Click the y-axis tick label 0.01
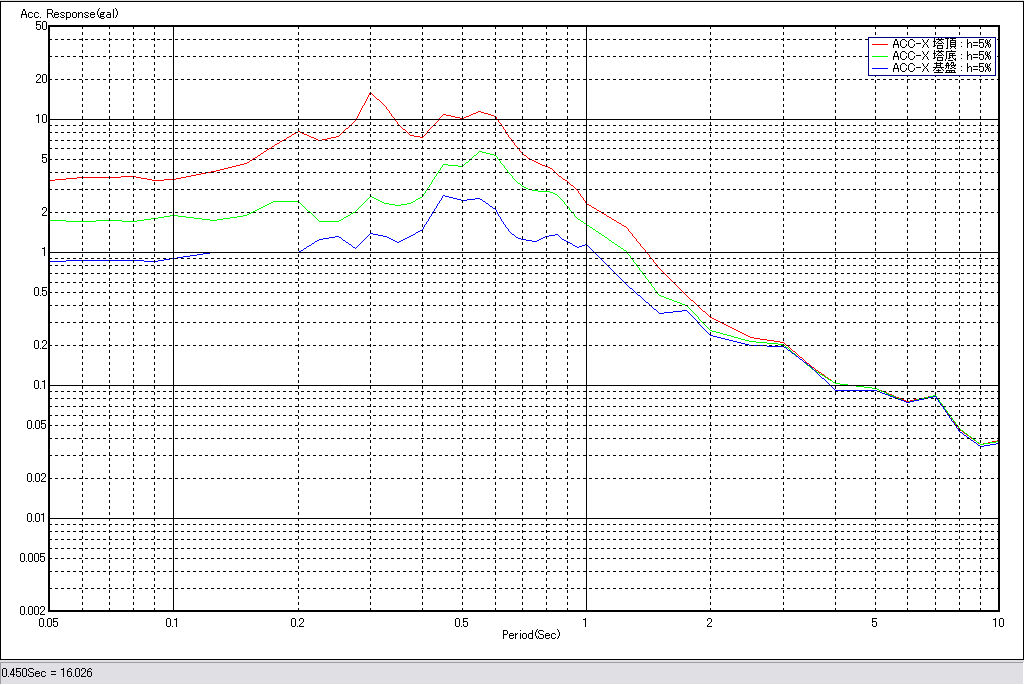 pyautogui.click(x=36, y=518)
